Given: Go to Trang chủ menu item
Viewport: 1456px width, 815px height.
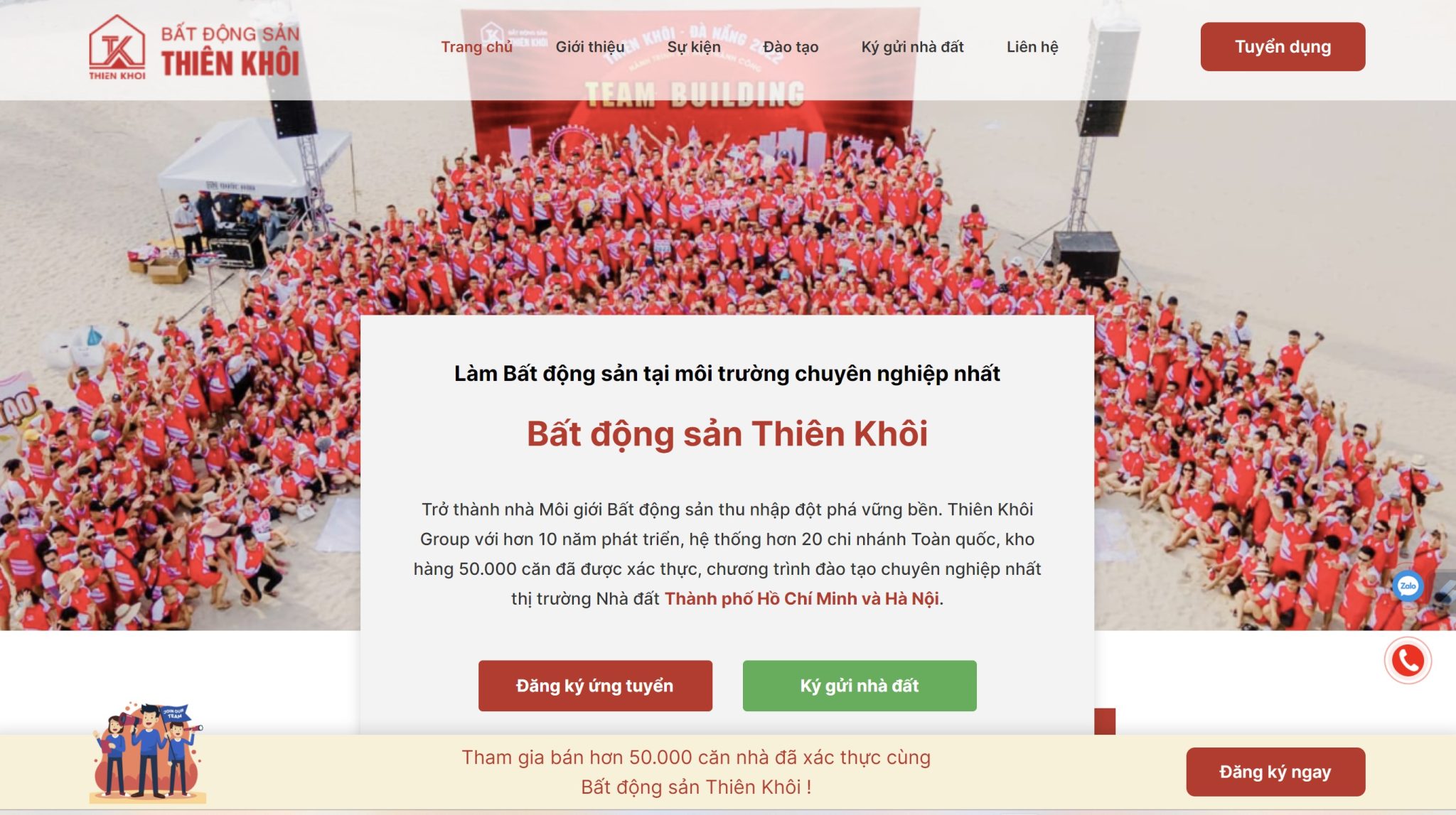Looking at the screenshot, I should pos(476,47).
